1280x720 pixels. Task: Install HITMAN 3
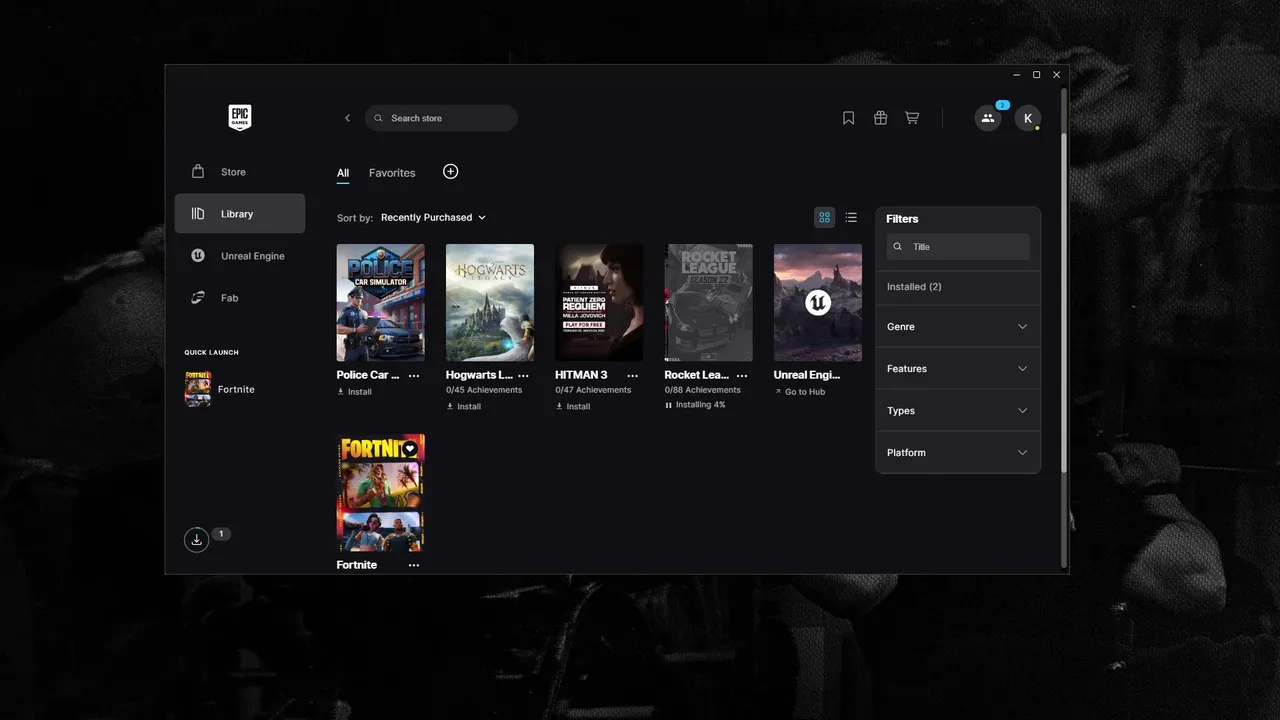pos(573,407)
